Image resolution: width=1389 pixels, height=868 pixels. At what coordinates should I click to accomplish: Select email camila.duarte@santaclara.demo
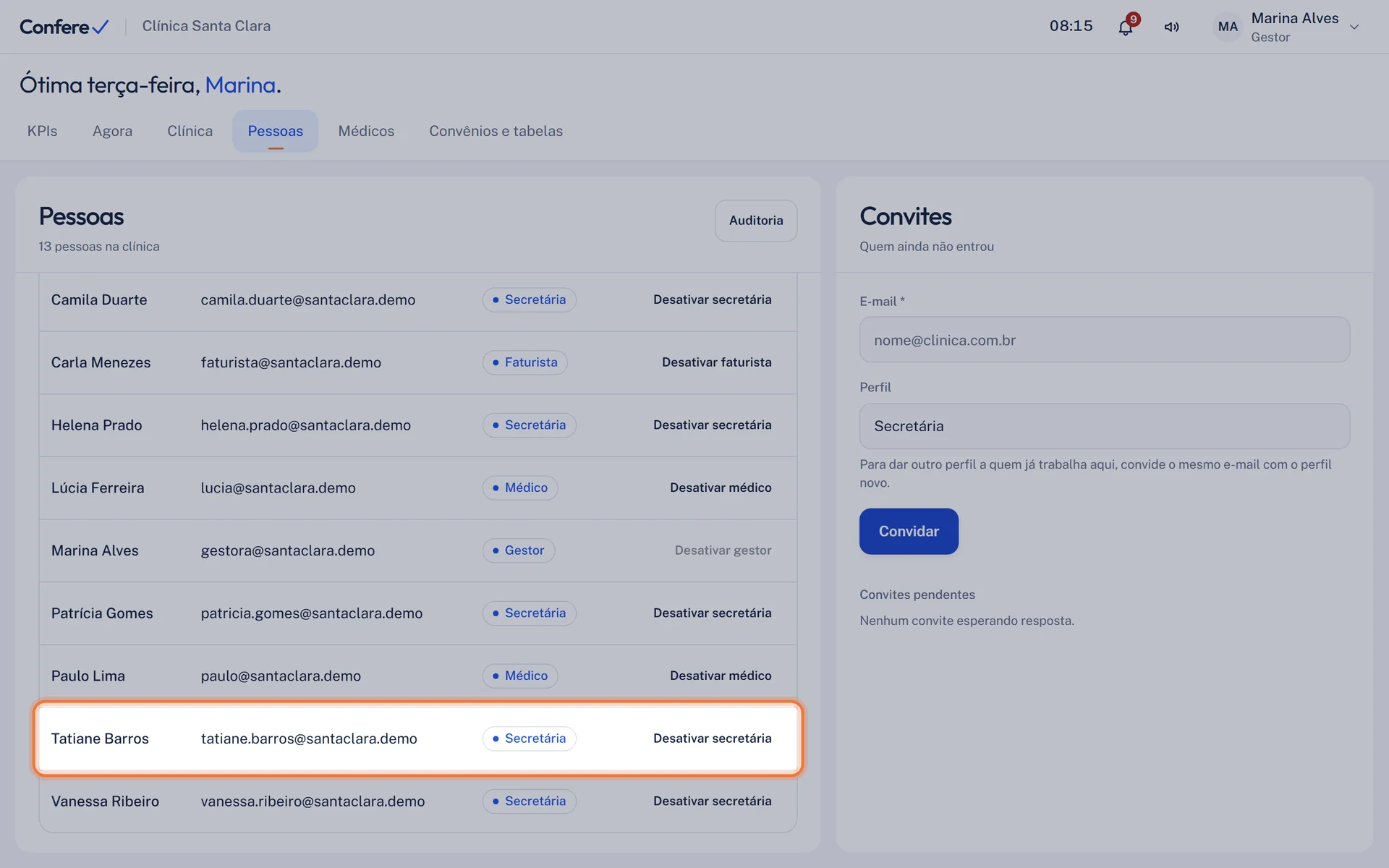[307, 299]
